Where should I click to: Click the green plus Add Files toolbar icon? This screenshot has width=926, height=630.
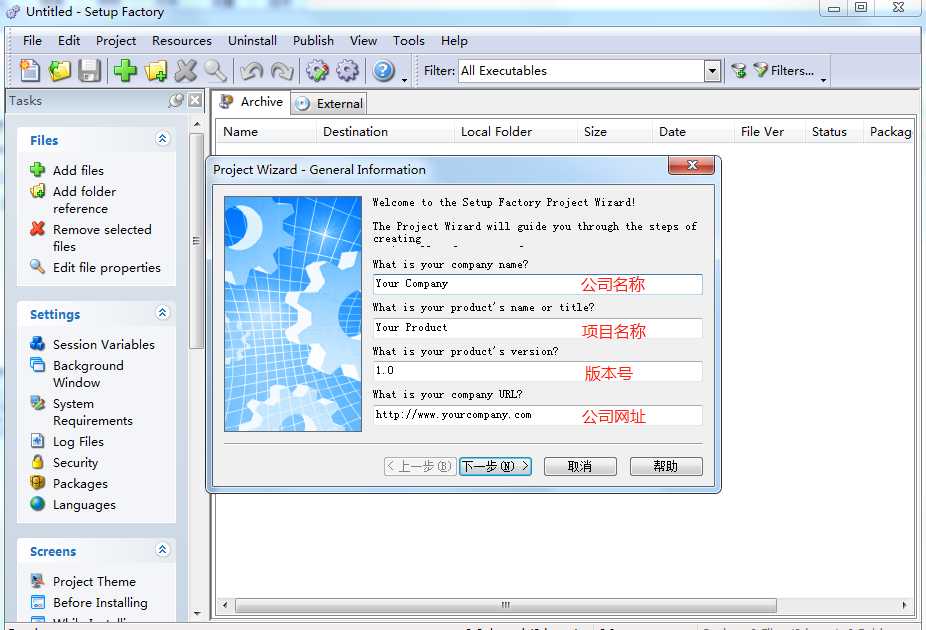pos(125,71)
